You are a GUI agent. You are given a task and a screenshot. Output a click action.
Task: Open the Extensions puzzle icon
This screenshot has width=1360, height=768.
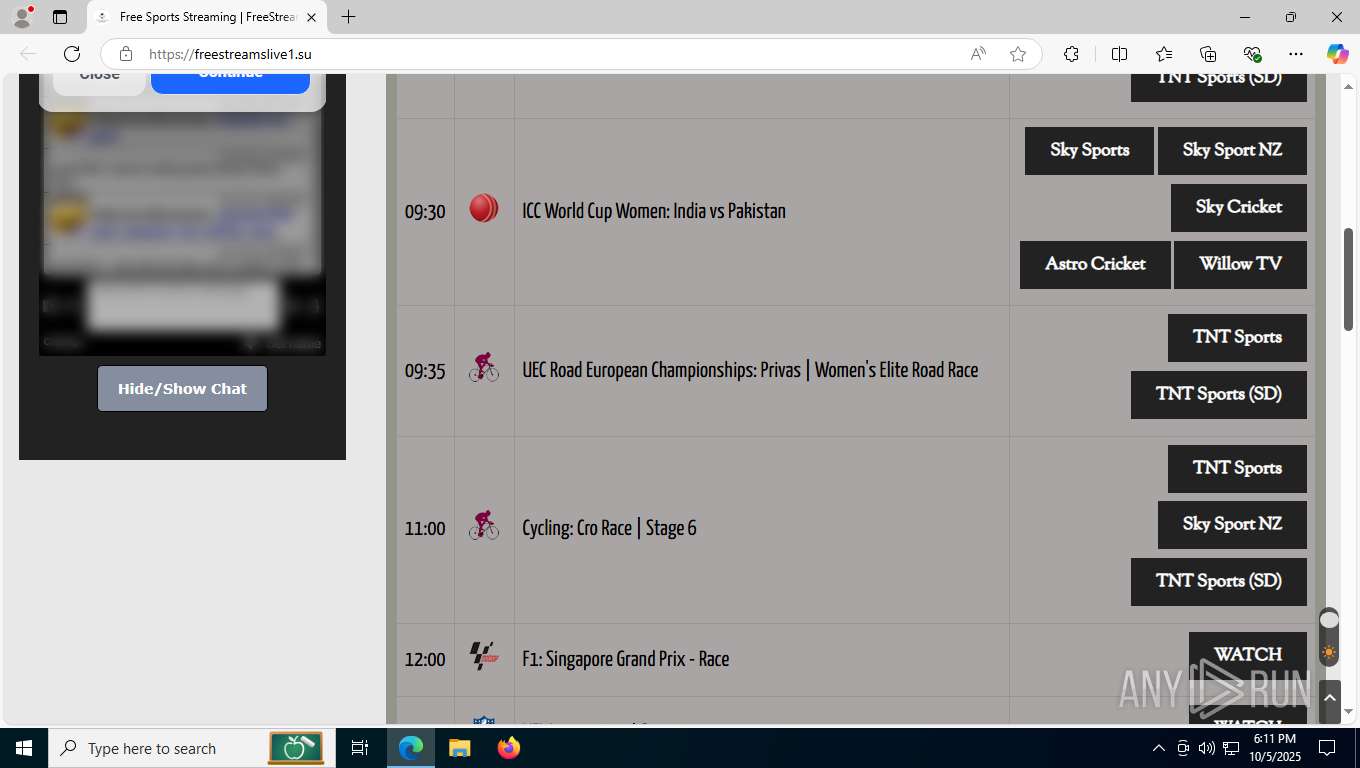(1071, 54)
